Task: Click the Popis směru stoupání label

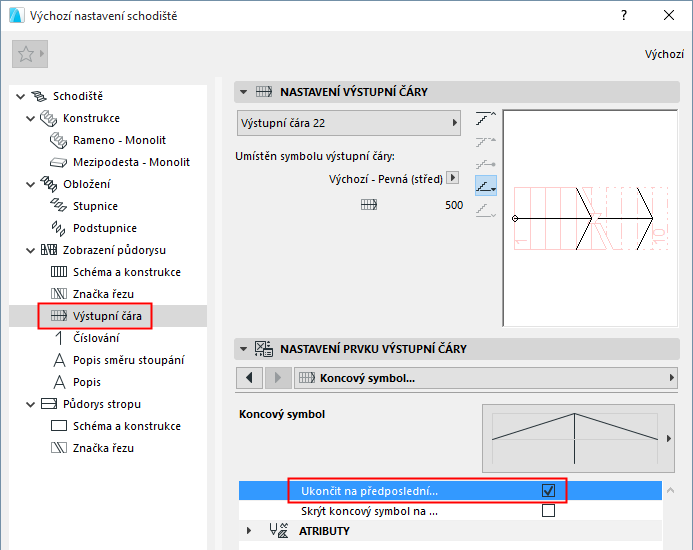Action: 129,360
